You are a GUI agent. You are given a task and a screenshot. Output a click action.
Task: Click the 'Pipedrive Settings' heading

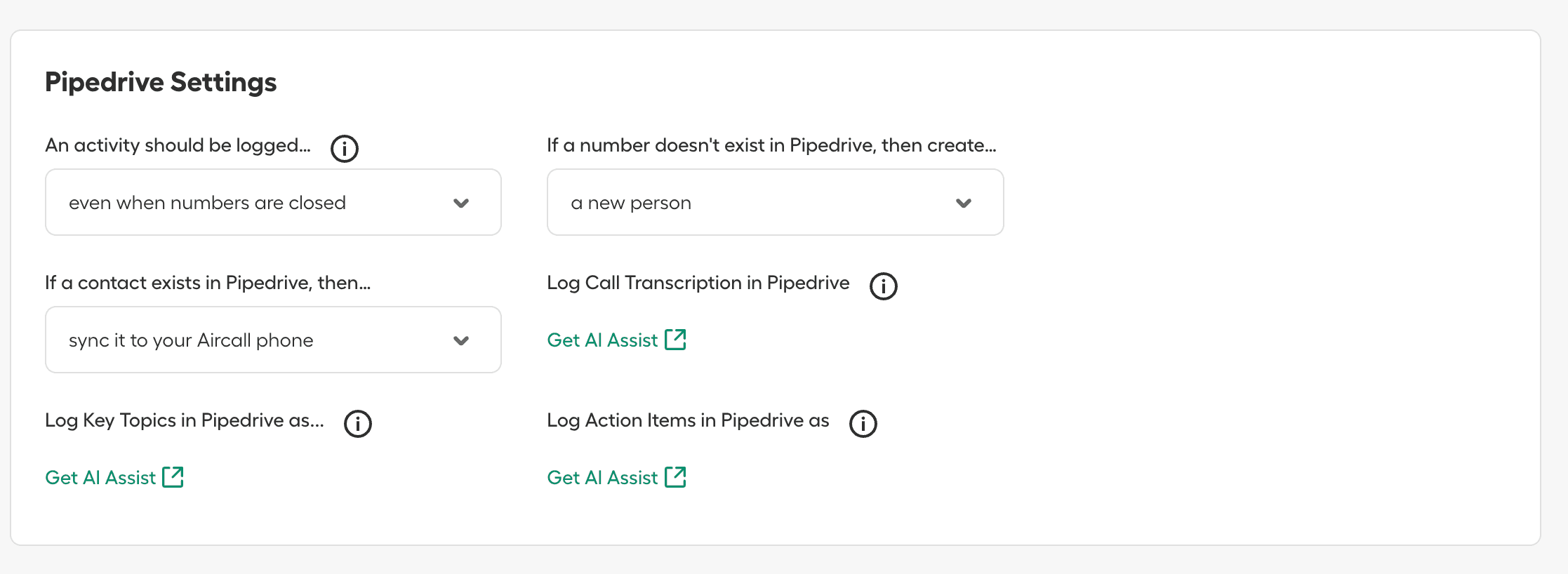pos(161,82)
